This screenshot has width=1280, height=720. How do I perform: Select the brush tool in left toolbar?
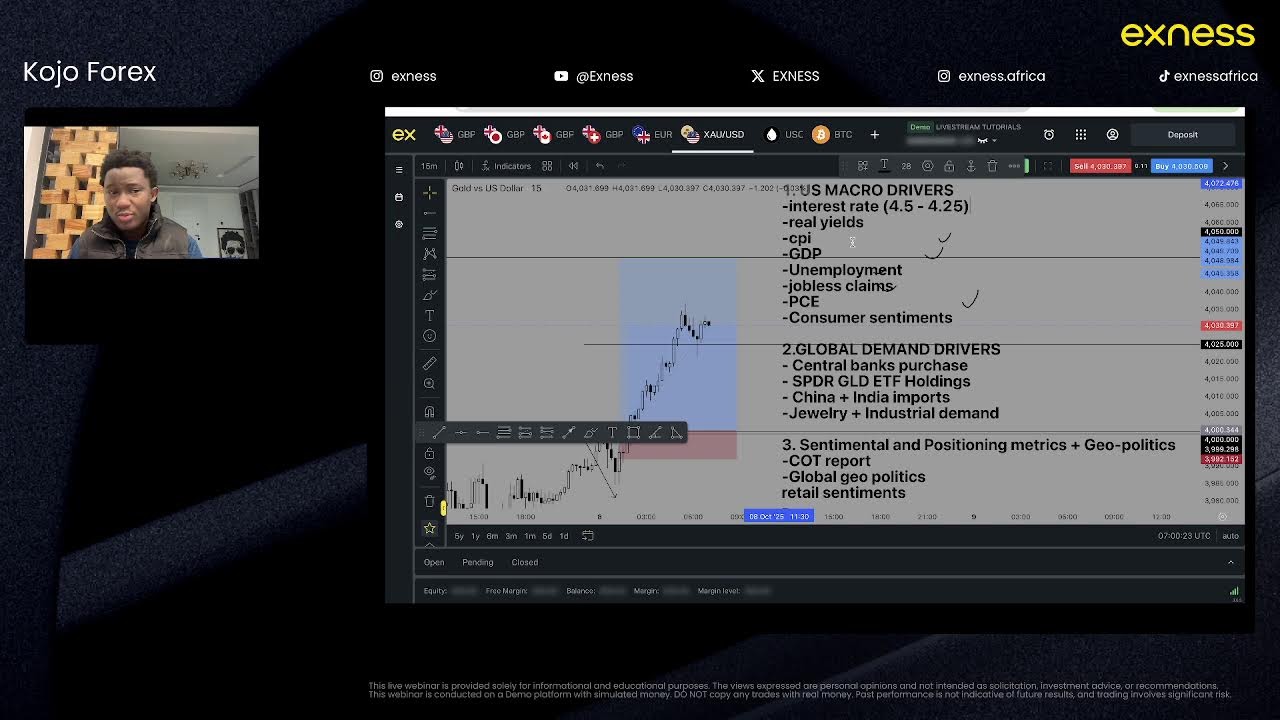pyautogui.click(x=430, y=295)
